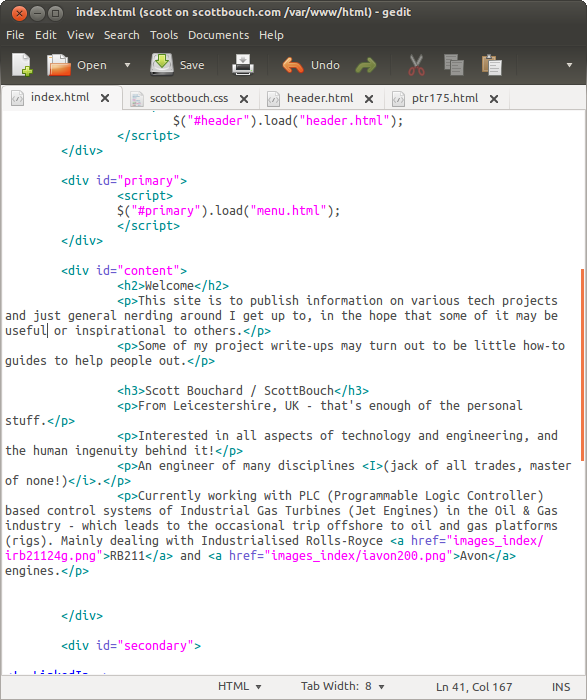Click the ptr175.html tab file icon
Viewport: 587px width, 700px height.
(x=398, y=99)
